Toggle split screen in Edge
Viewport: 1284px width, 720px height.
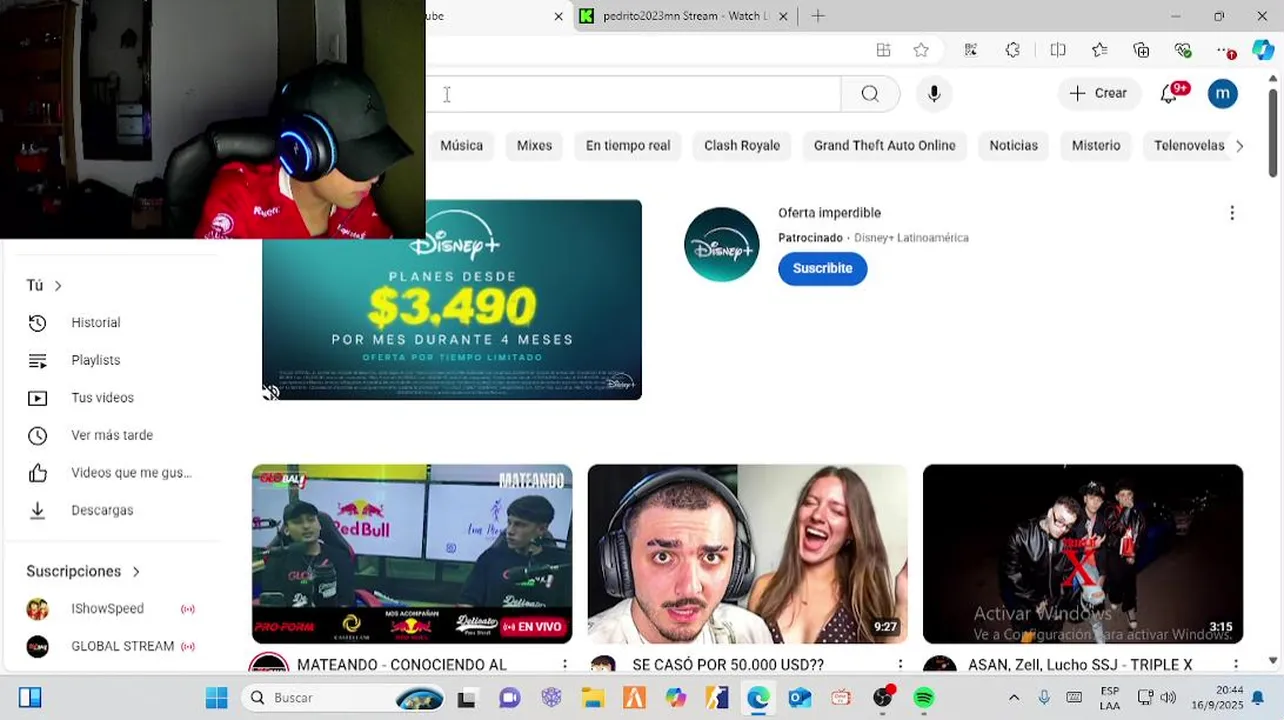coord(1058,50)
